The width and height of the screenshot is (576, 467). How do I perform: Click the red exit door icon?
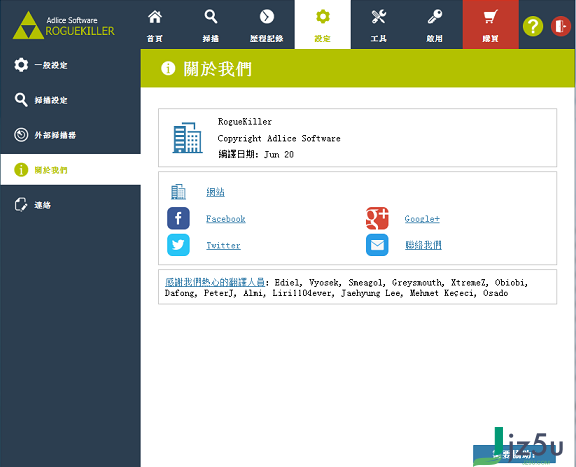561,26
